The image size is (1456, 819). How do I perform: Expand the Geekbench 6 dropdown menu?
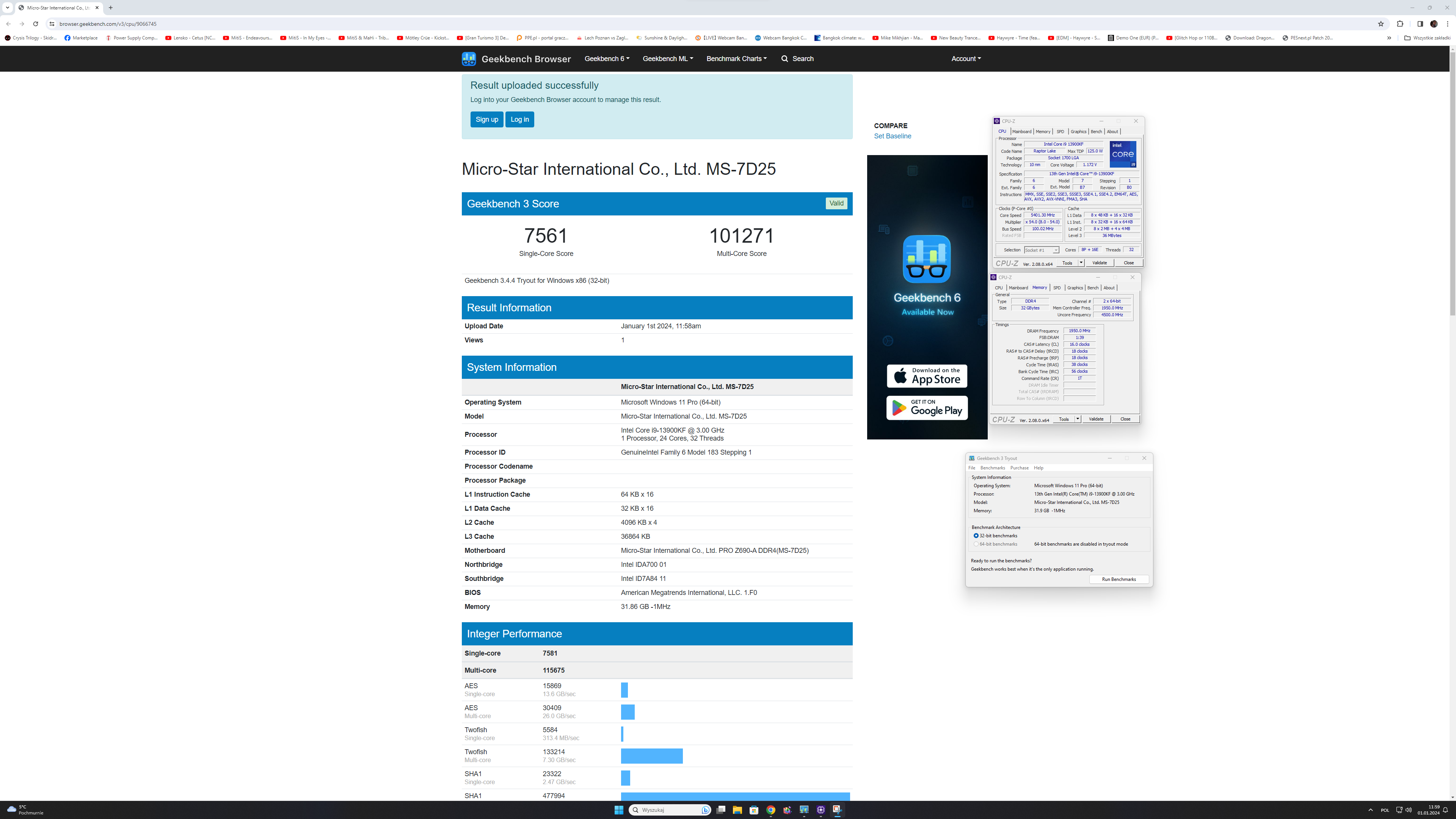[607, 59]
